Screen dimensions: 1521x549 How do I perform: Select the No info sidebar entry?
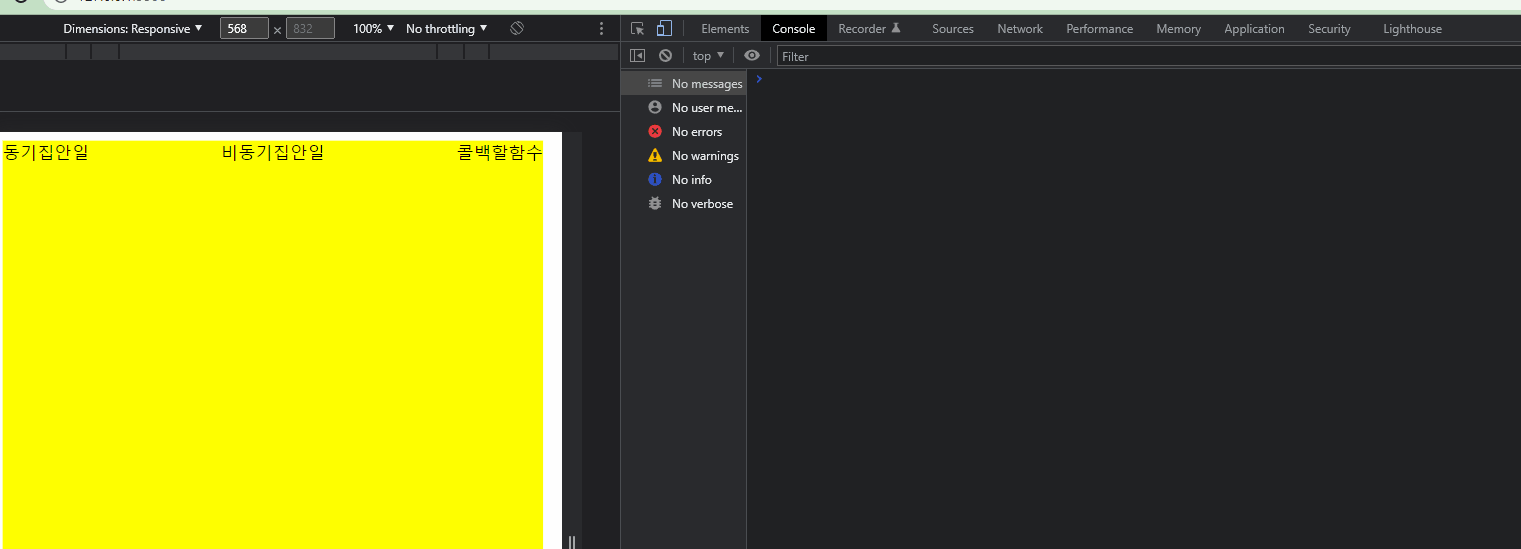click(684, 180)
